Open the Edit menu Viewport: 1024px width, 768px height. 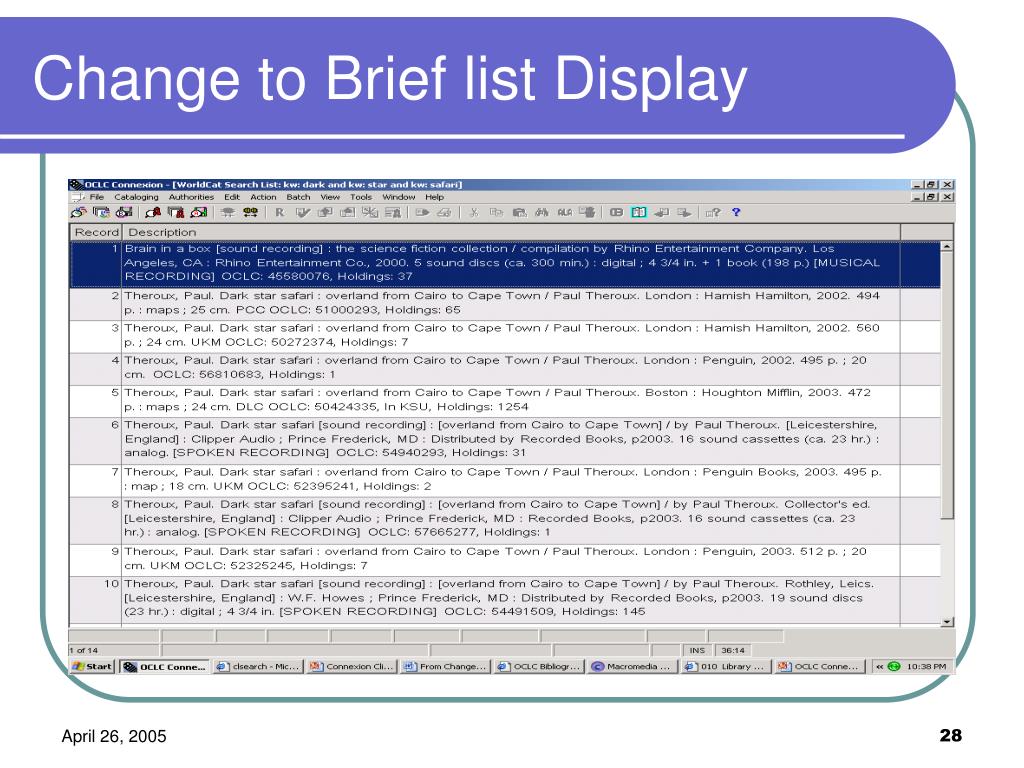coord(232,197)
